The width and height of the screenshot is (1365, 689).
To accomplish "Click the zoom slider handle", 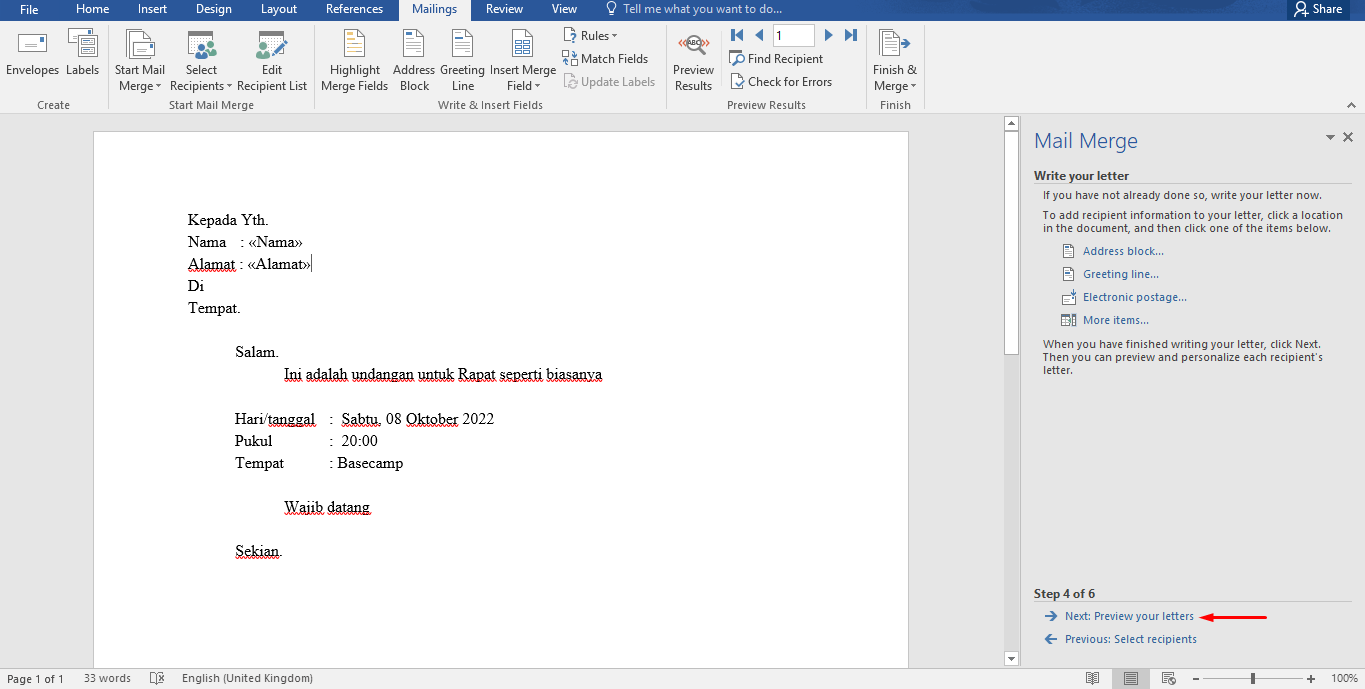I will [1253, 678].
